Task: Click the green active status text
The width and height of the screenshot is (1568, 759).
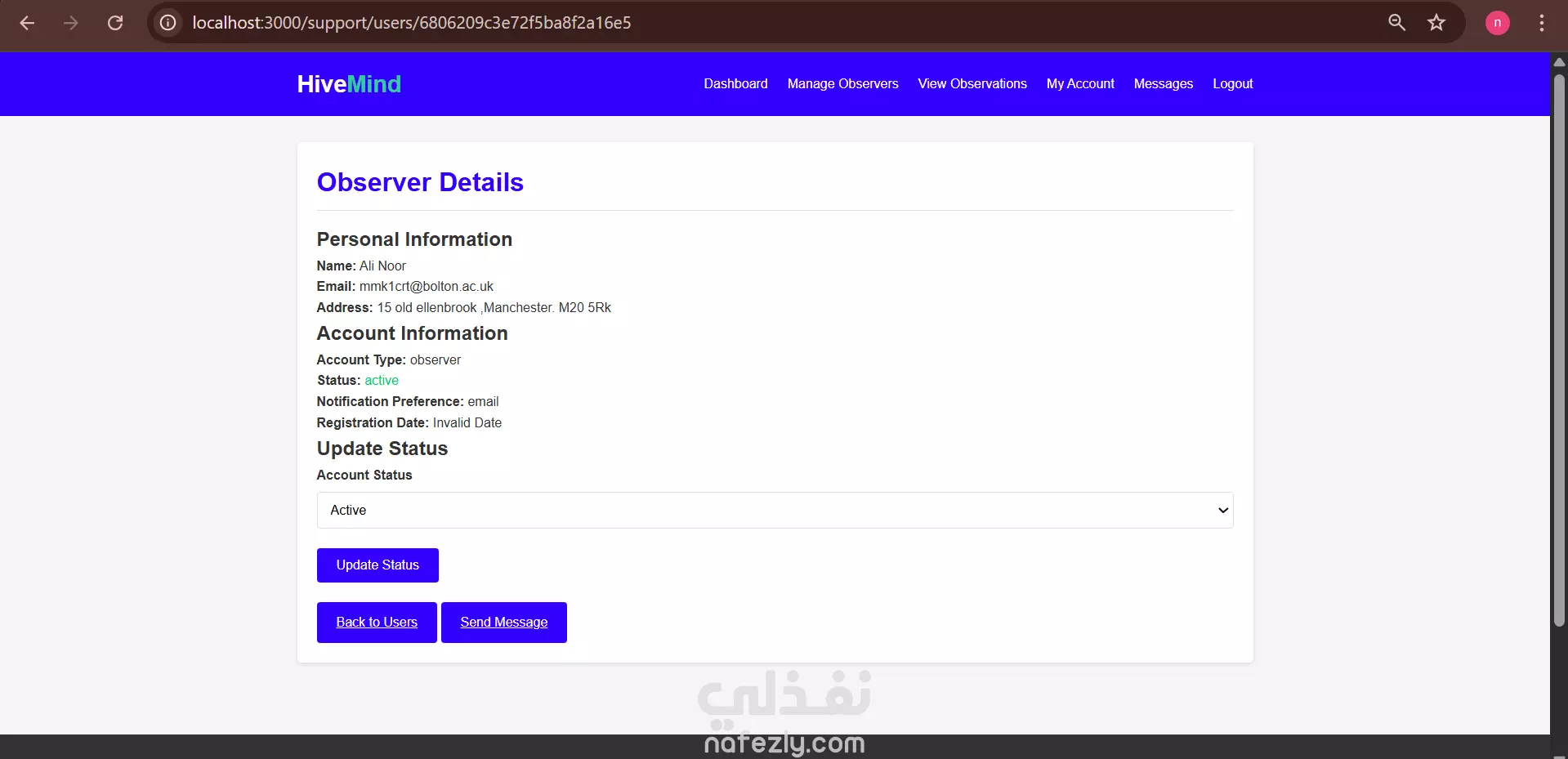Action: (x=382, y=381)
